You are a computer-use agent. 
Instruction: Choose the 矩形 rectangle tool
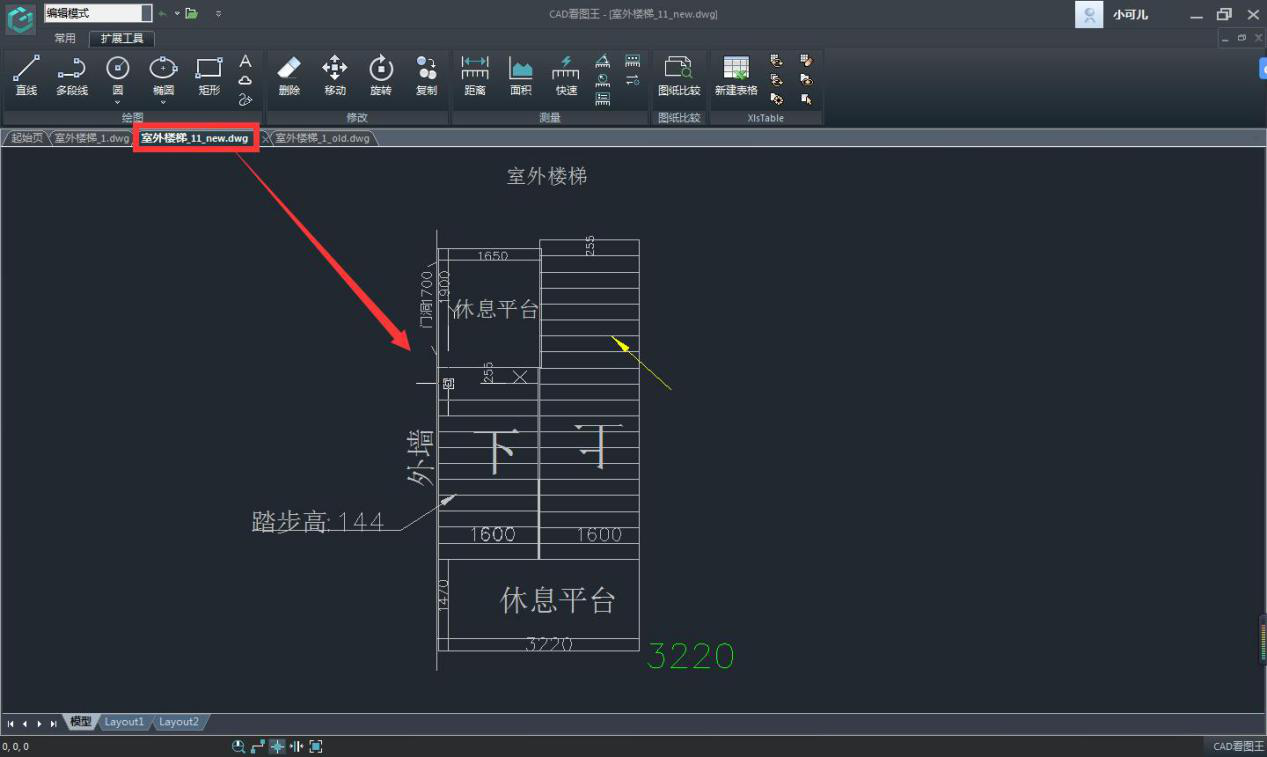click(209, 75)
